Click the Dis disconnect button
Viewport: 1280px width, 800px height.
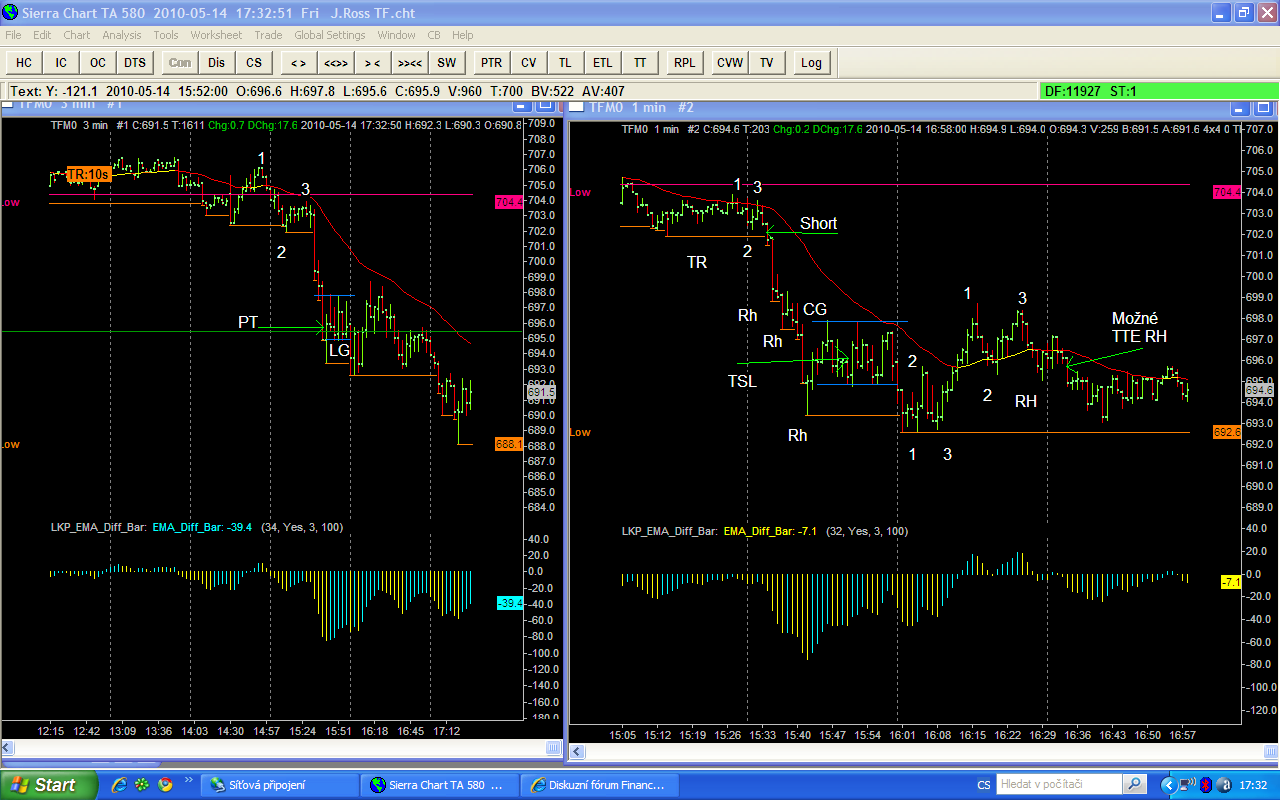coord(216,62)
